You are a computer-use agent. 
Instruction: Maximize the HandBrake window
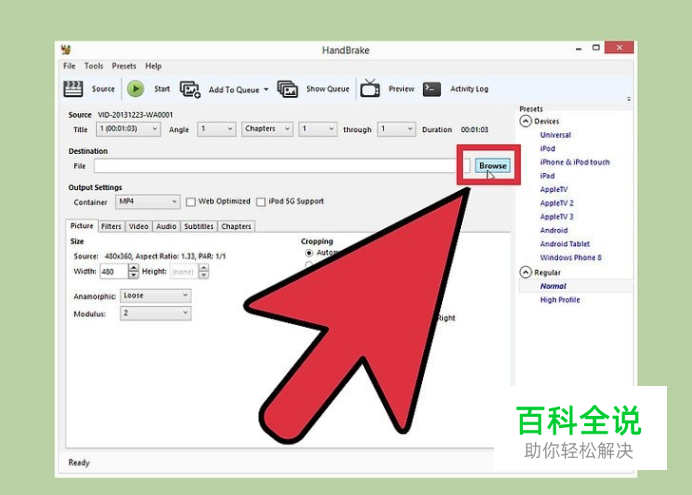coord(596,47)
